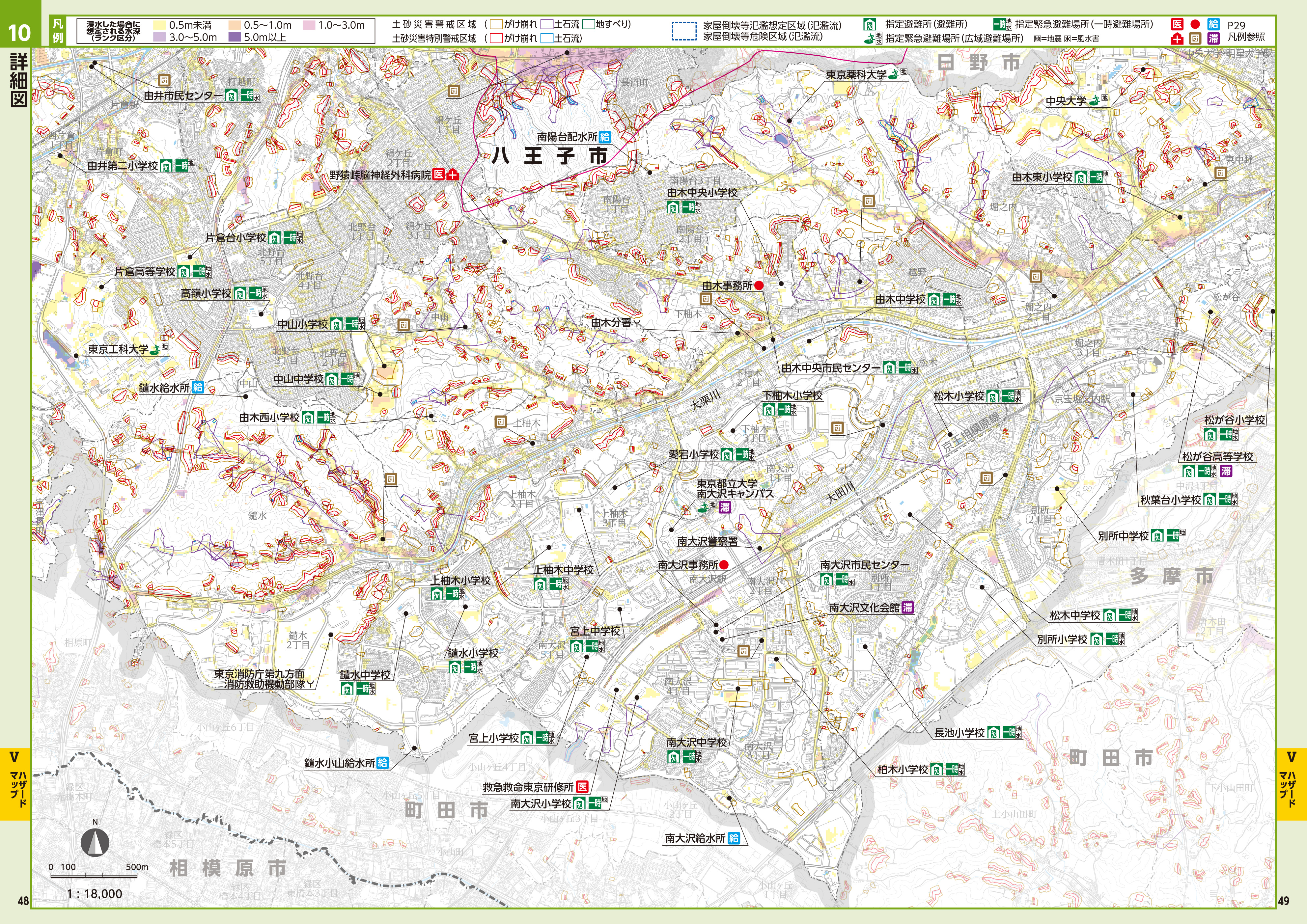Screen dimensions: 1307x924
Task: Click the green shelter icon beside 片倉台小学校
Action: click(274, 237)
